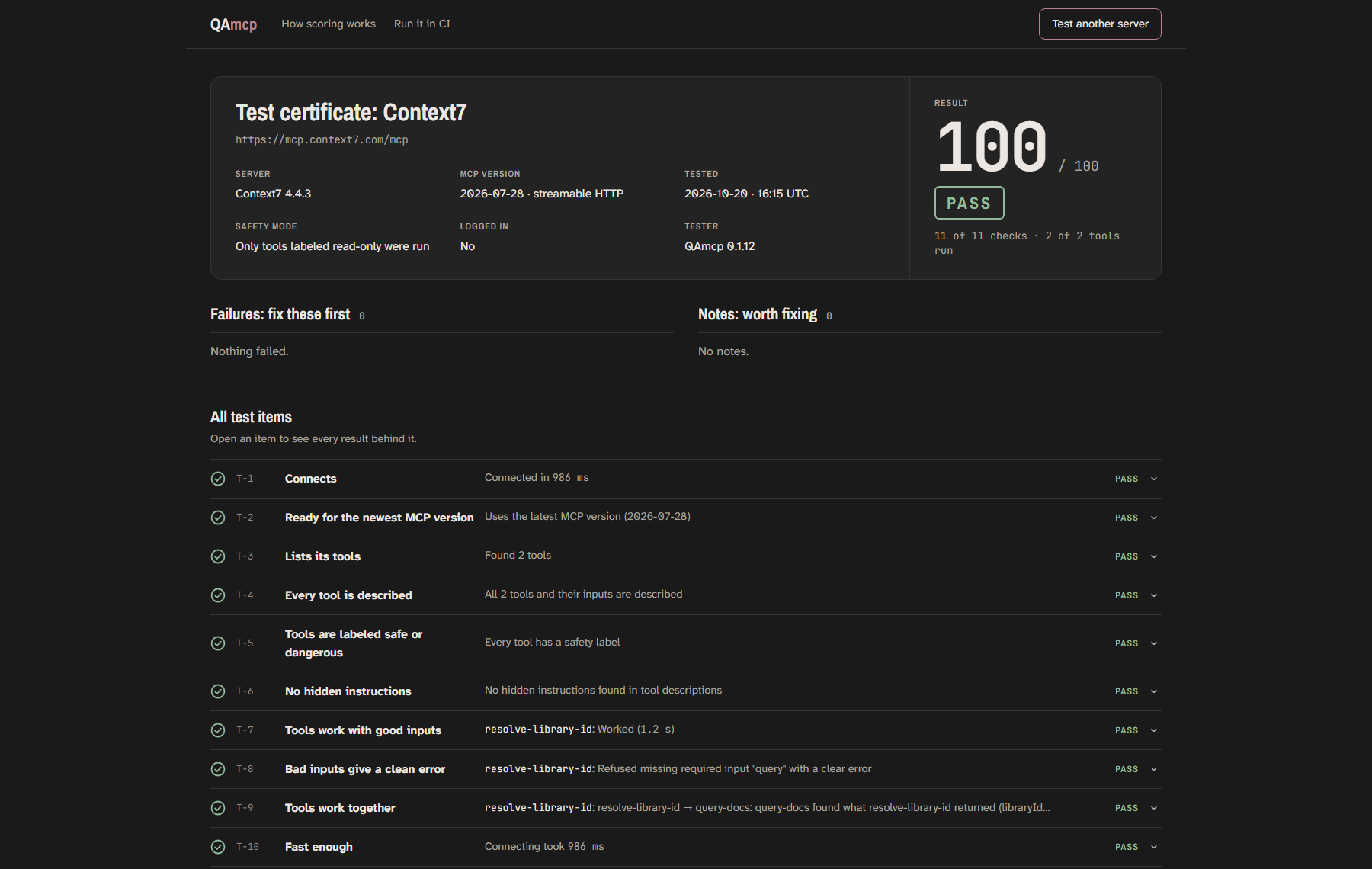
Task: Expand the Every tool is described chevron
Action: (1154, 595)
